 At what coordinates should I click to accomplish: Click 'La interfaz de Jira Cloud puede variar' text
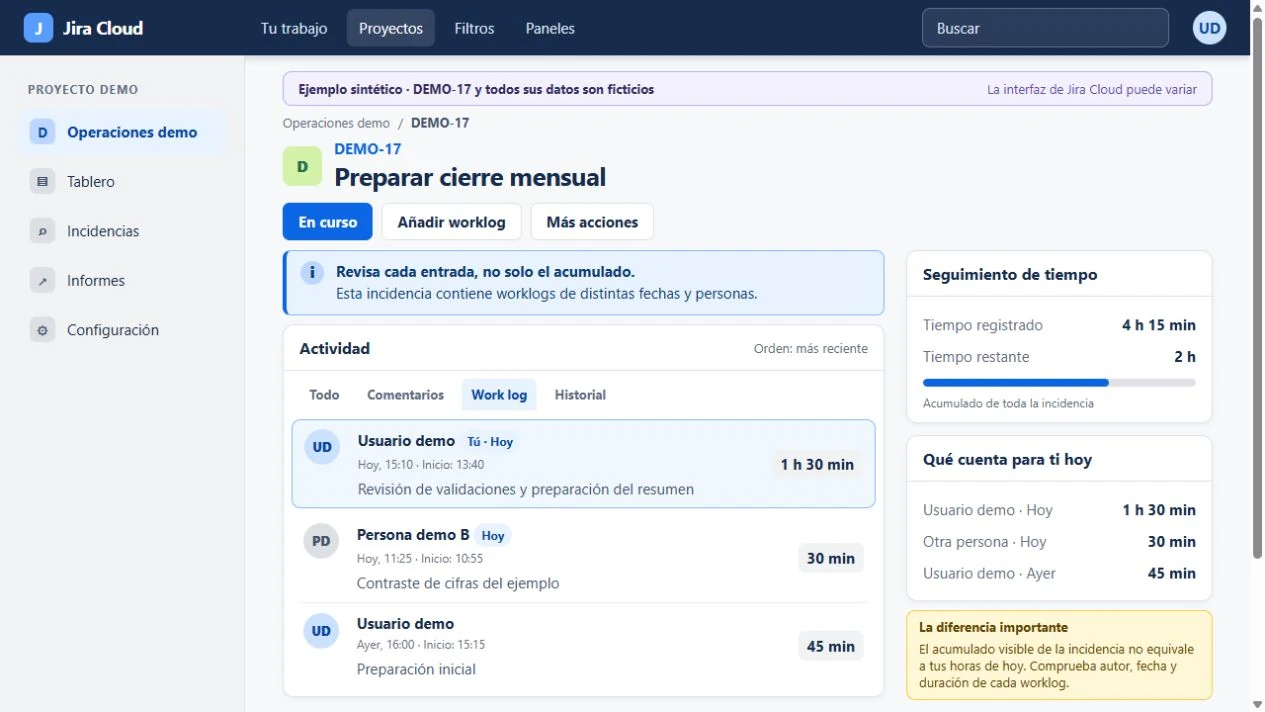1092,89
